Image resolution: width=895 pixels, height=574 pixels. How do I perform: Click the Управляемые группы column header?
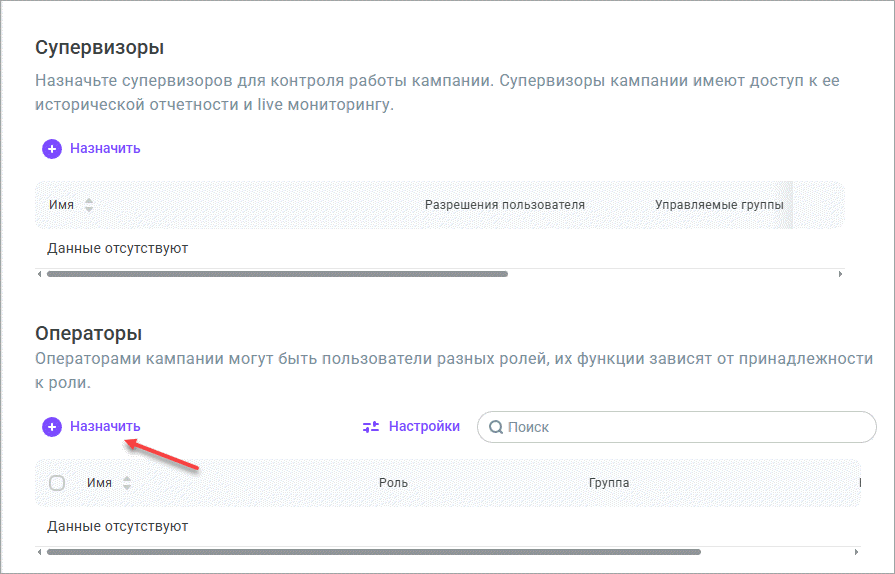point(718,205)
